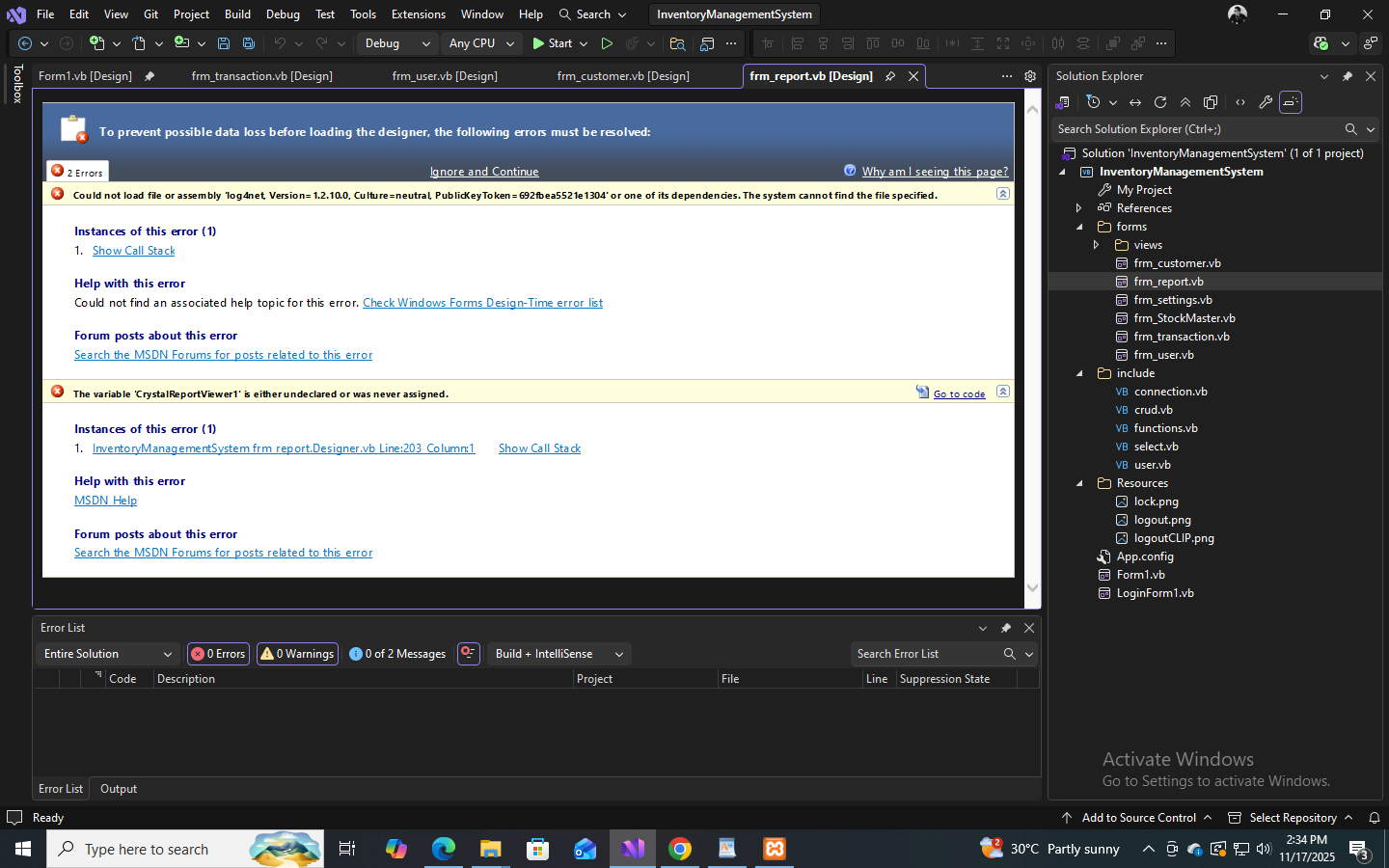Click the clear filters icon in Error List
This screenshot has height=868, width=1389.
468,654
